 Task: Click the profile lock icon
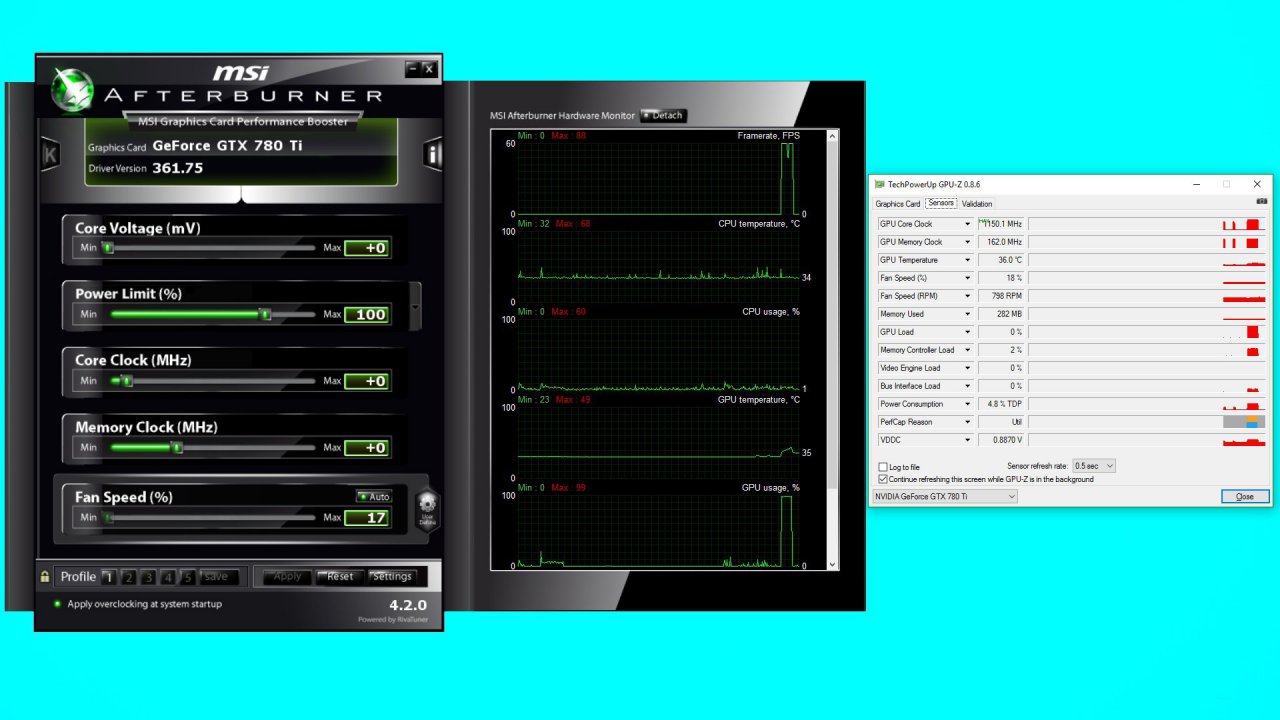coord(45,576)
